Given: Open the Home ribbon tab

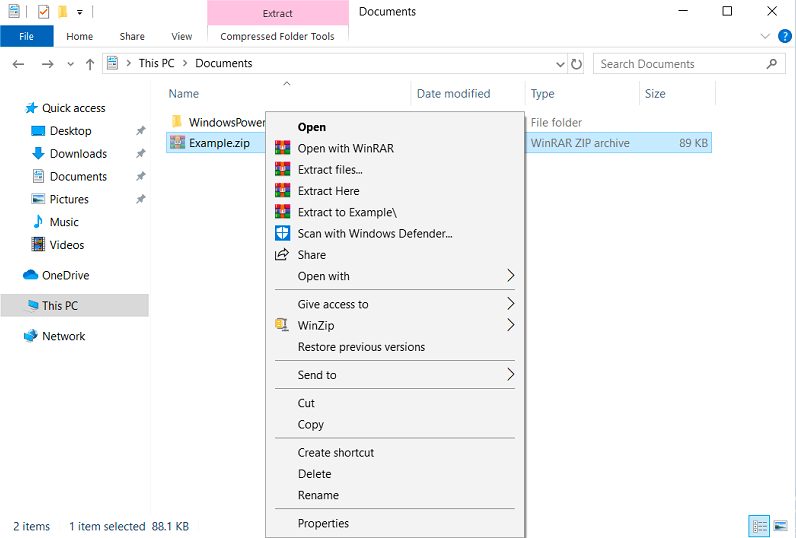Looking at the screenshot, I should [80, 36].
